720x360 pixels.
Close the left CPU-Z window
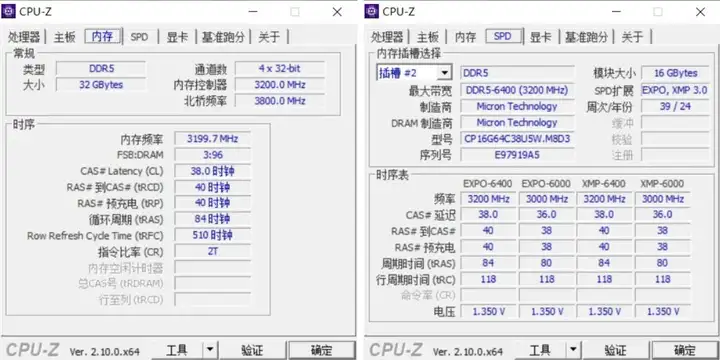point(337,12)
